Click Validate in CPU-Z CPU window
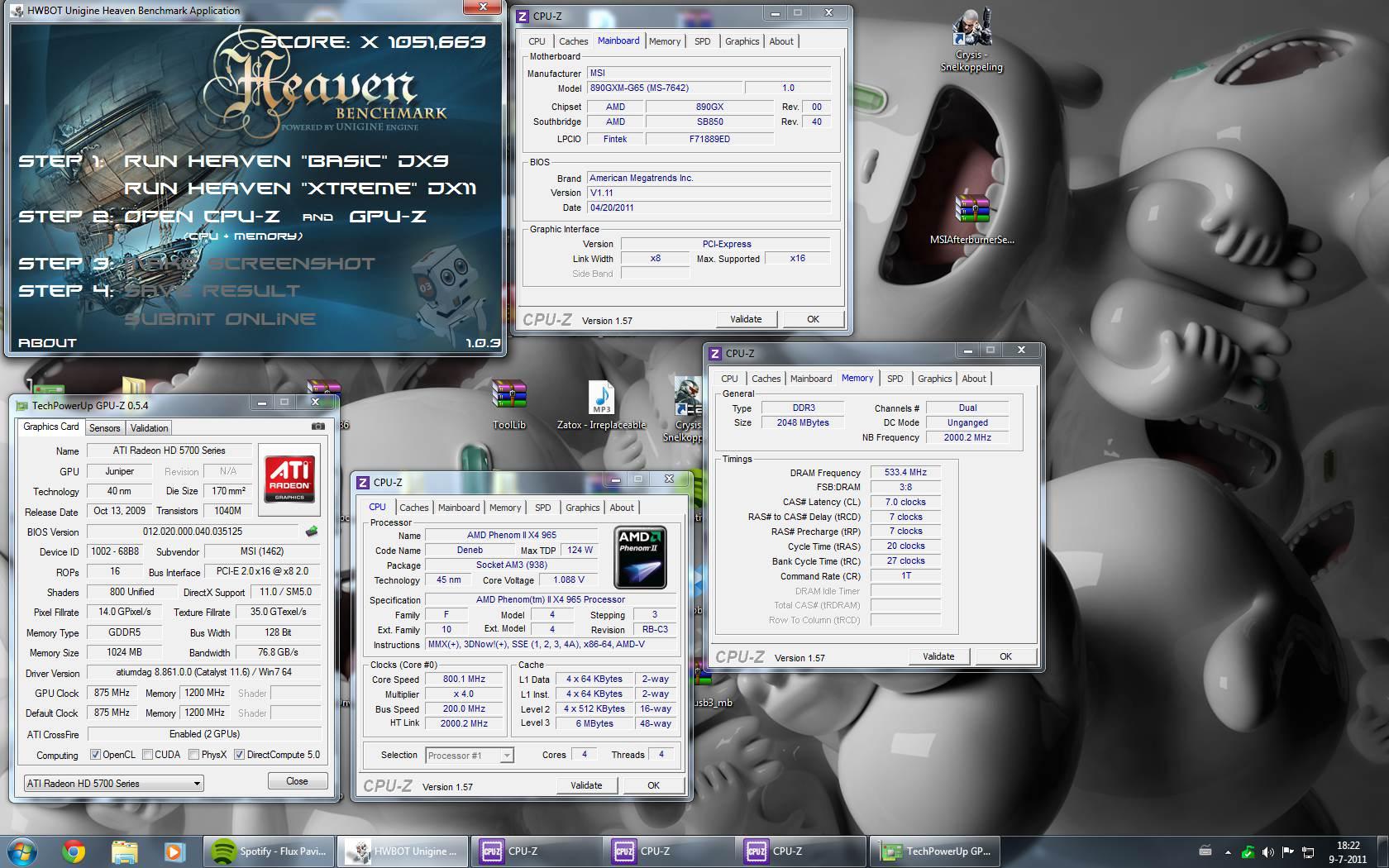 point(586,785)
